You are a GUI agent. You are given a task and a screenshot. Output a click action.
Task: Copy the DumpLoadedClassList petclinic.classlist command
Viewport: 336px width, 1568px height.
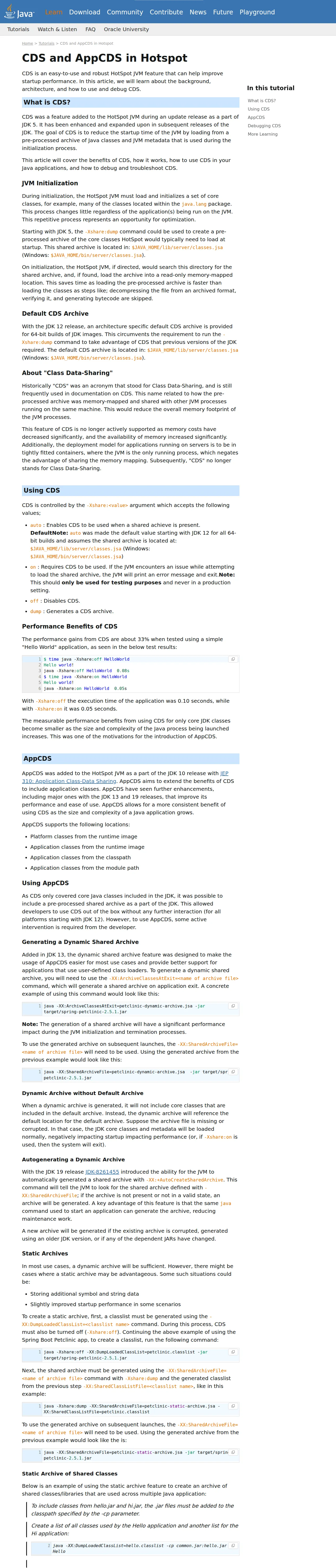(233, 1352)
